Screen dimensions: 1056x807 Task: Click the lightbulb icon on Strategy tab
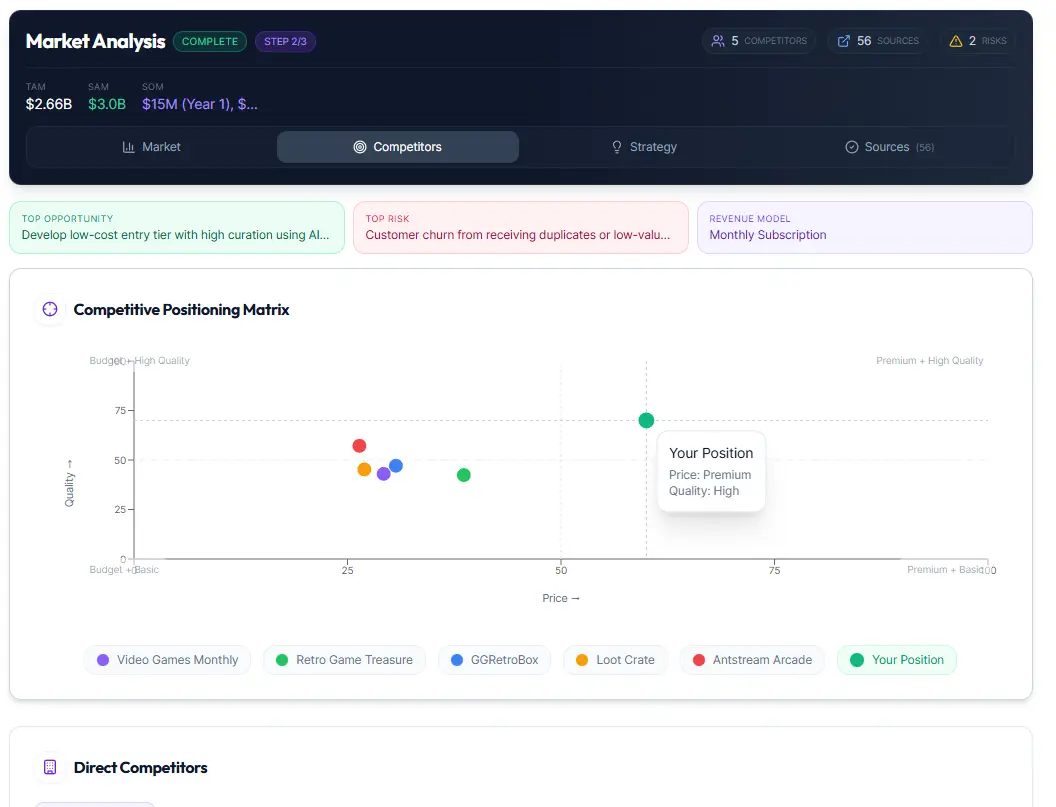click(x=616, y=147)
